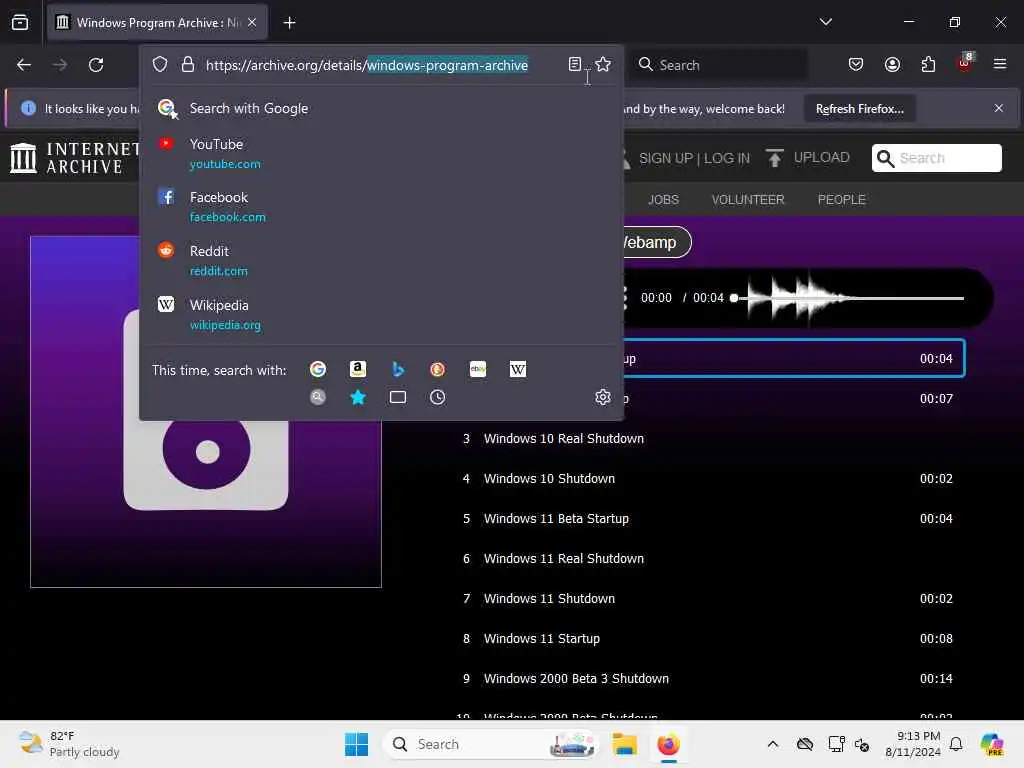Expand the list all tabs chevron
The width and height of the screenshot is (1024, 768).
coord(825,22)
